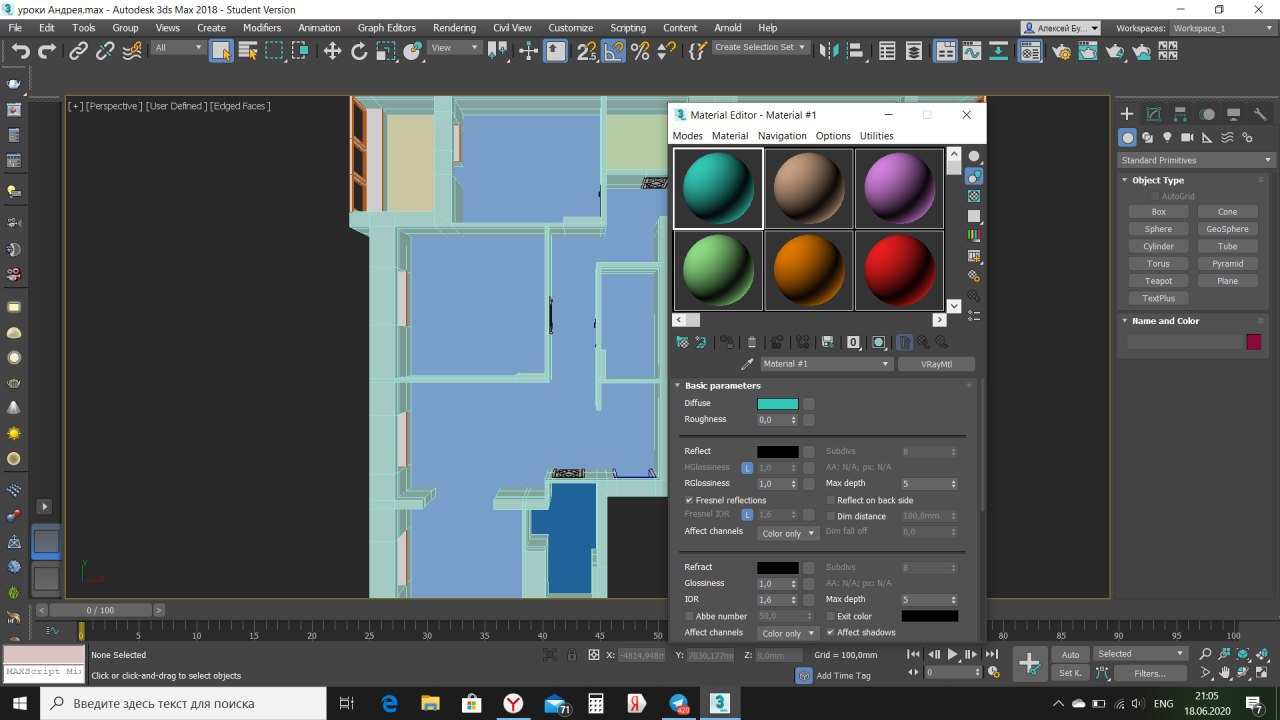Click the Diffuse color swatch
Image resolution: width=1280 pixels, height=720 pixels.
point(778,404)
